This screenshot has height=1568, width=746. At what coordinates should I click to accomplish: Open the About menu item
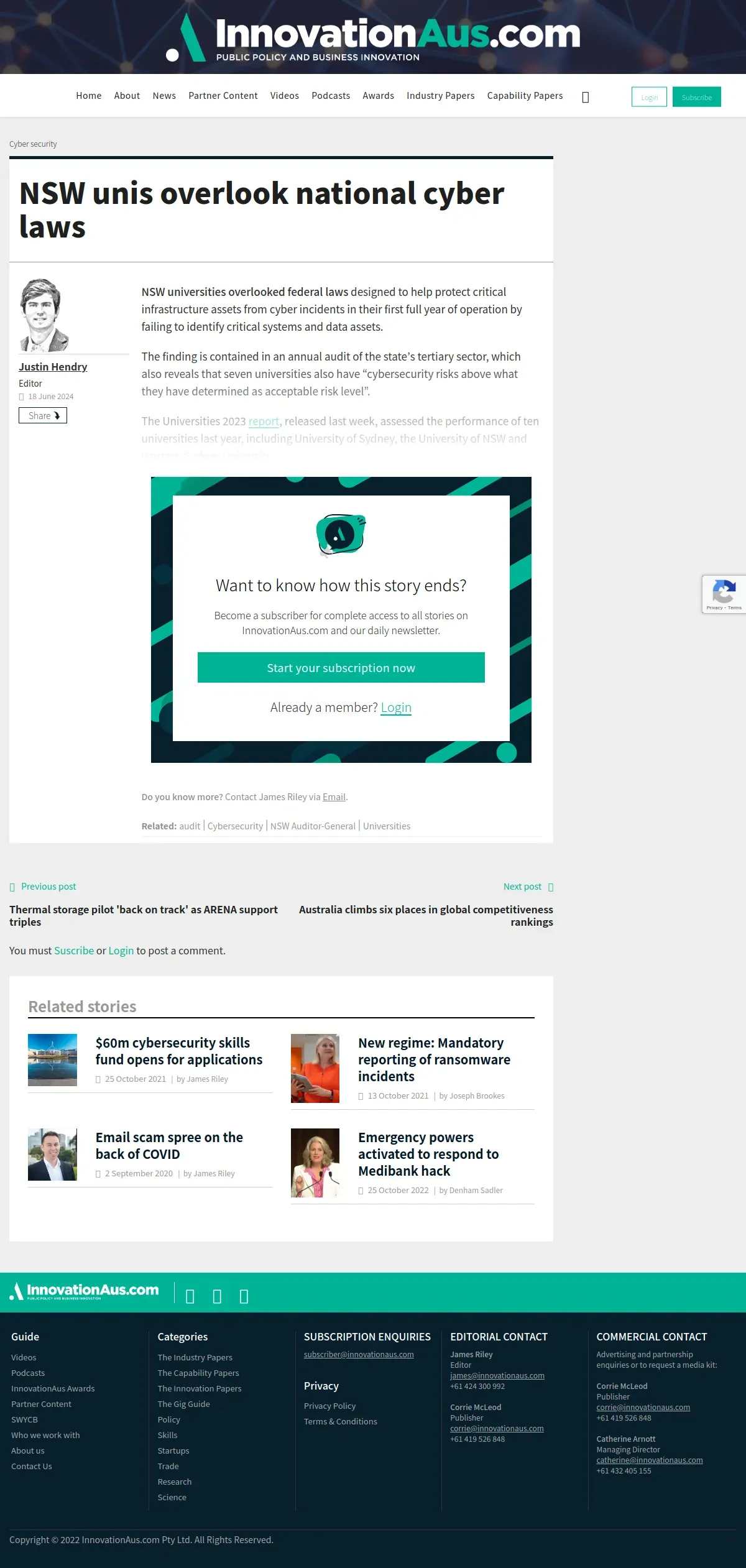tap(127, 96)
